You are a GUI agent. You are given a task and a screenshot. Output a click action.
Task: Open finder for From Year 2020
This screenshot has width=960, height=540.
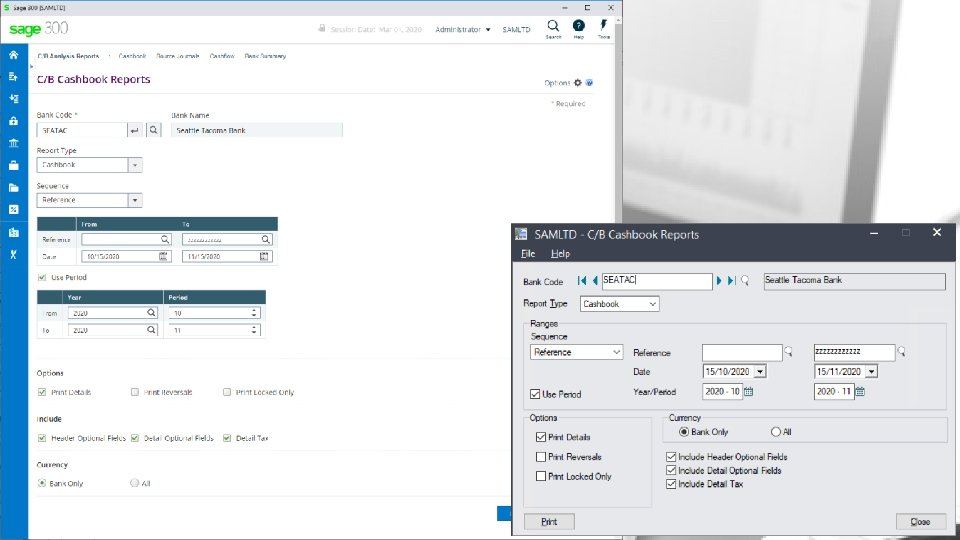point(151,313)
